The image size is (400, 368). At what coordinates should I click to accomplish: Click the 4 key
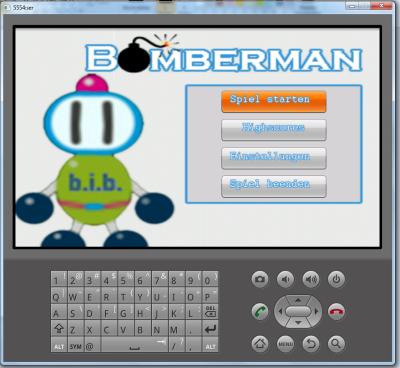[109, 279]
